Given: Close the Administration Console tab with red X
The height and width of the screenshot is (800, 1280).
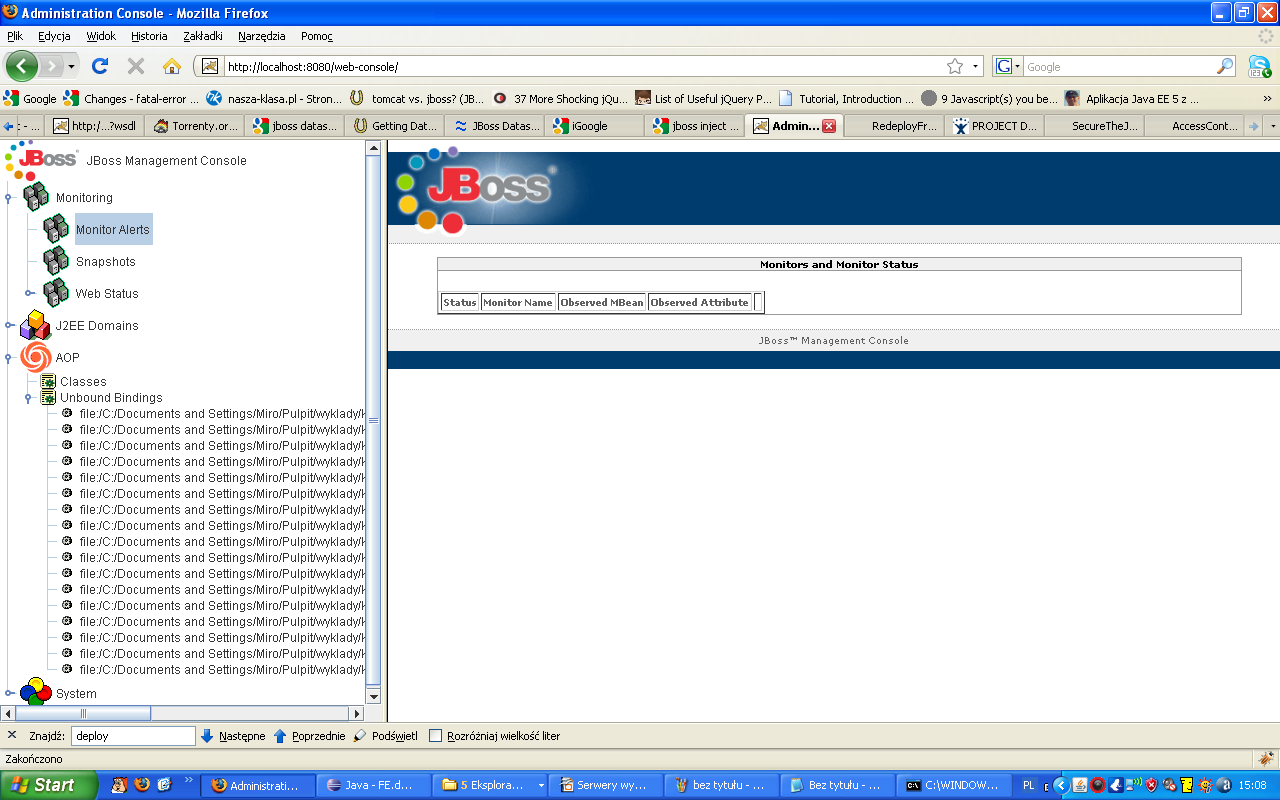Looking at the screenshot, I should pos(828,126).
